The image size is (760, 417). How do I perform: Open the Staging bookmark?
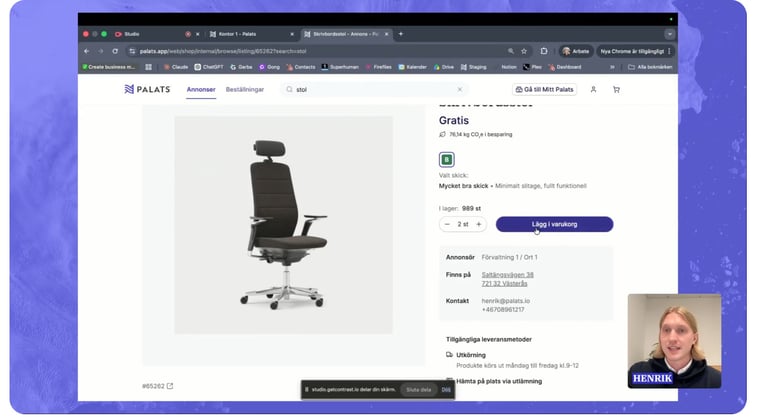pos(474,67)
